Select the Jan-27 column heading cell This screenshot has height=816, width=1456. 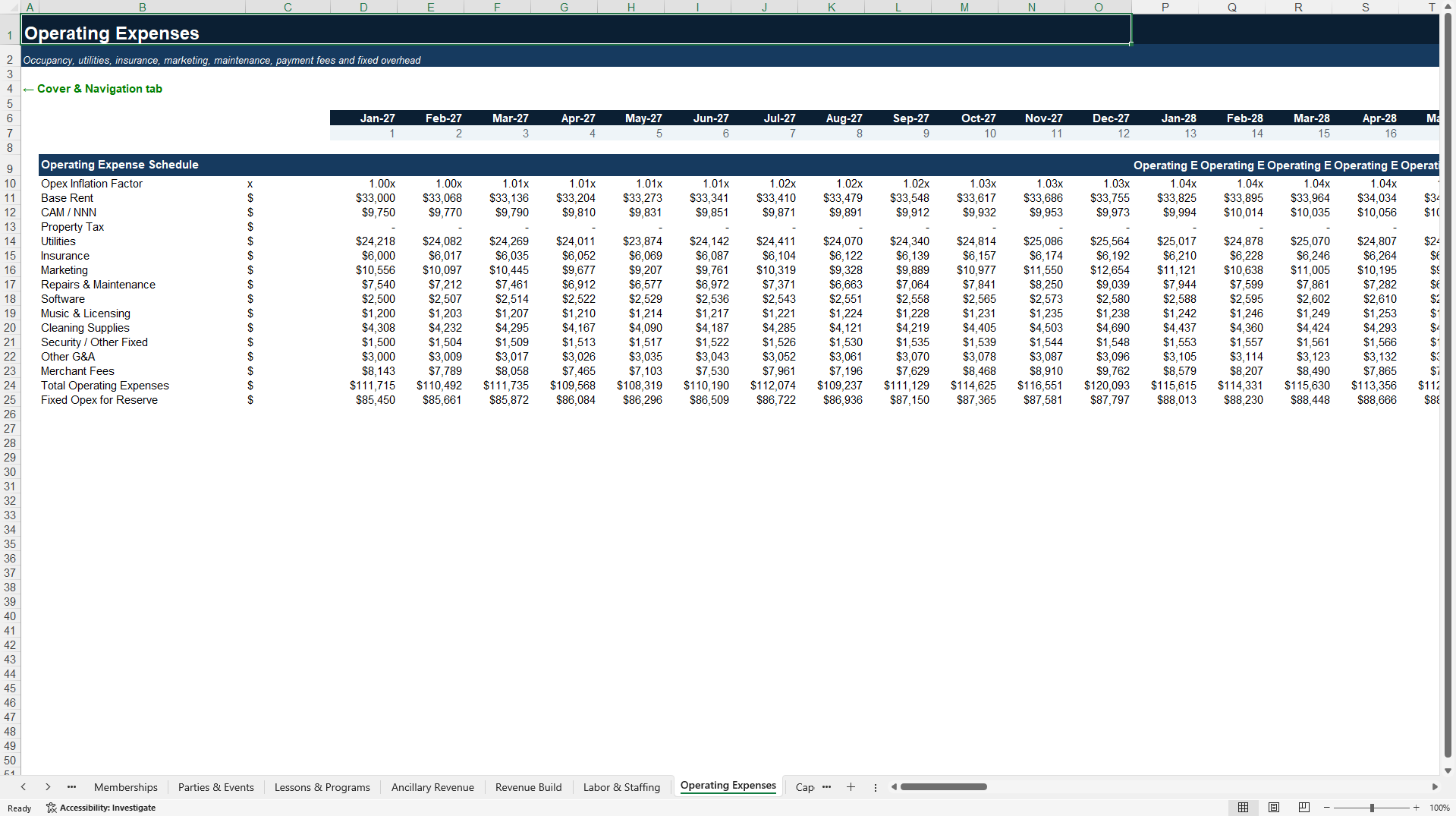(x=363, y=118)
